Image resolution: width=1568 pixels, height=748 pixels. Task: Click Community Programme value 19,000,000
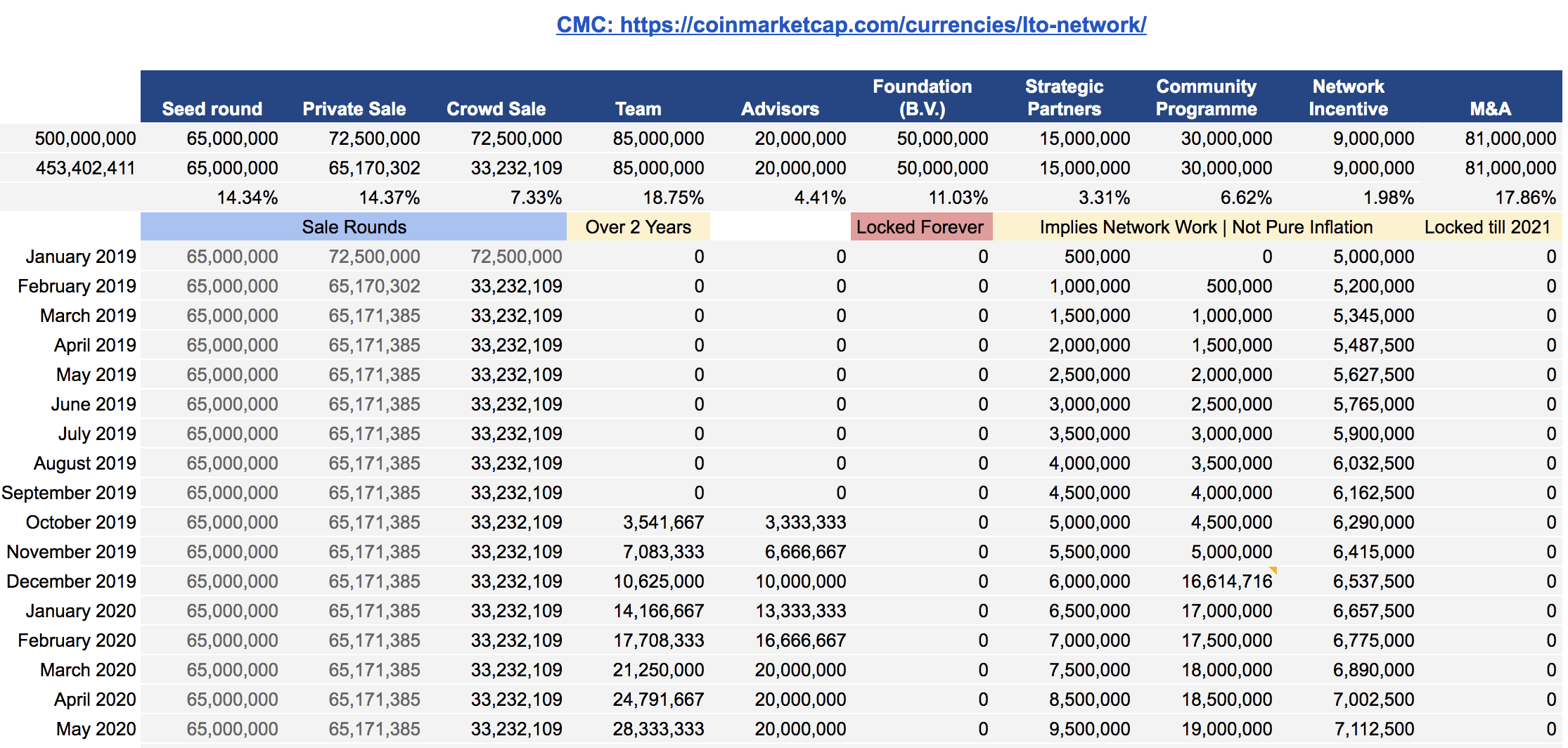(1227, 729)
